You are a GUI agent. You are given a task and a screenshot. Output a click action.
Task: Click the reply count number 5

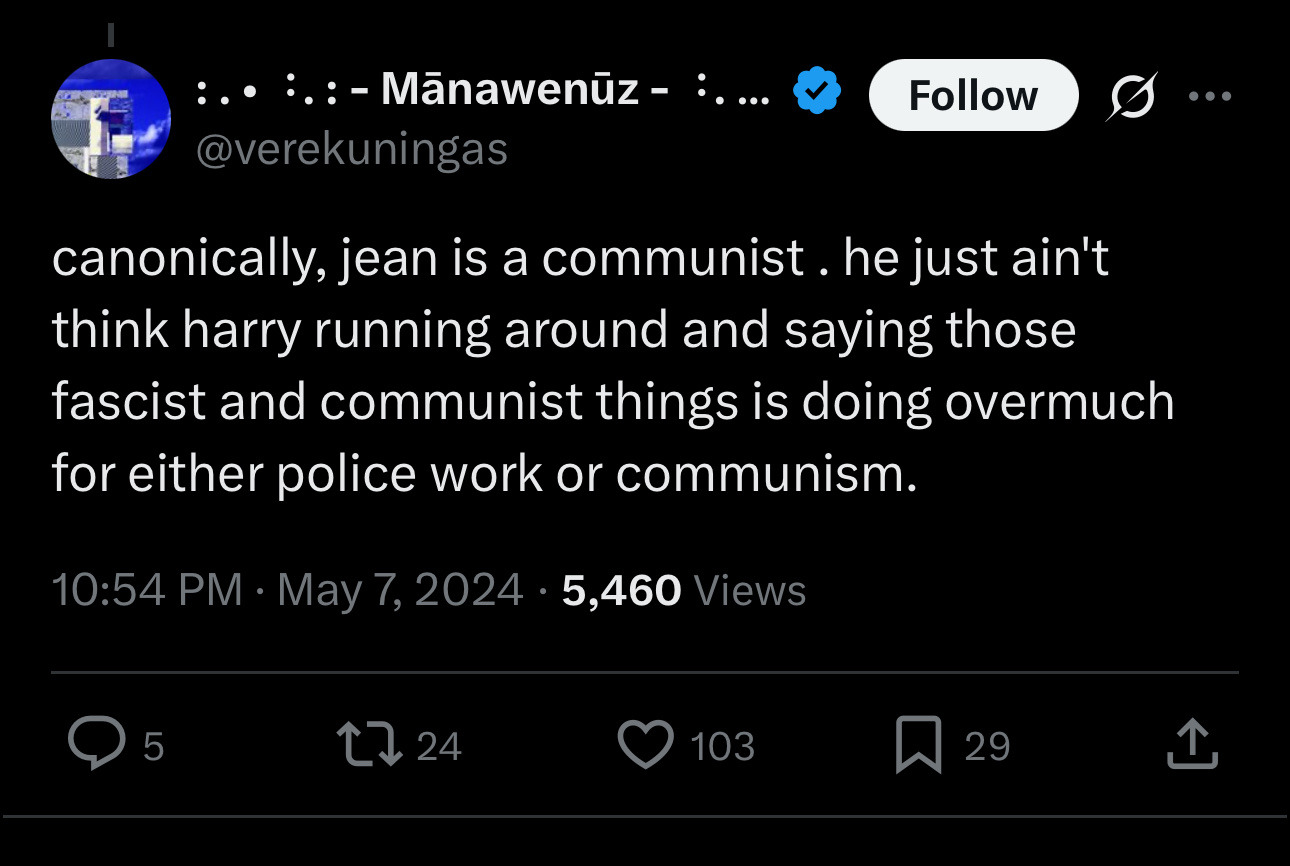point(152,747)
